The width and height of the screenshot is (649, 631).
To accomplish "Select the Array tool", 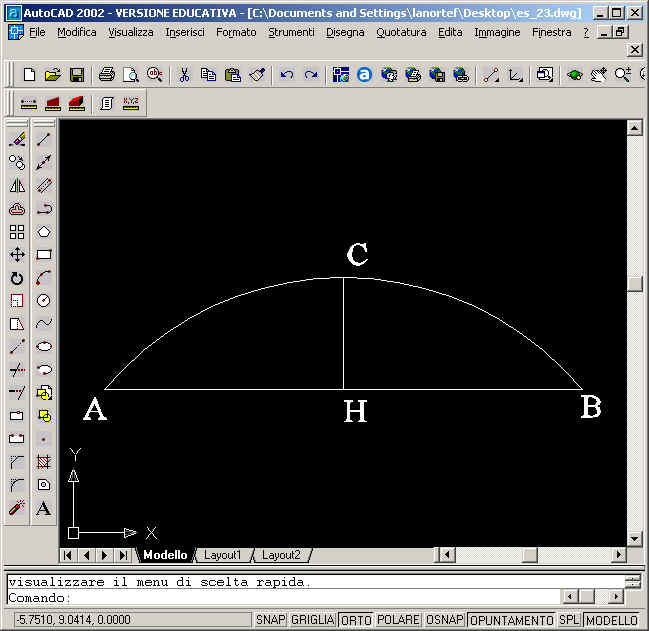I will (17, 232).
